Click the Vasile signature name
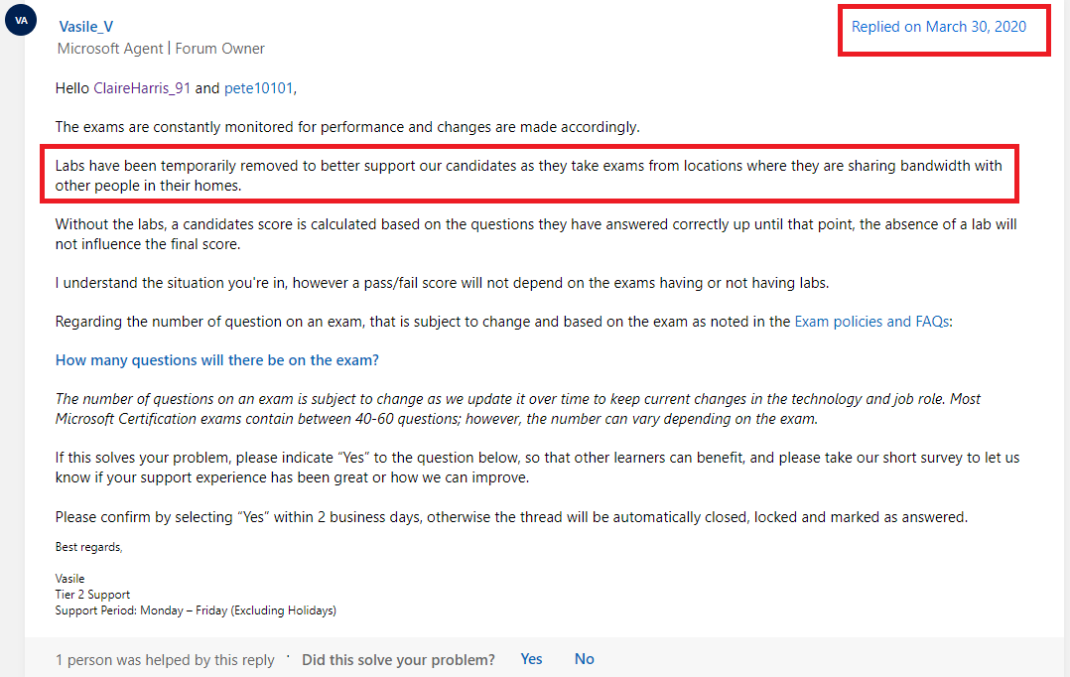Viewport: 1070px width, 677px height. pos(70,579)
